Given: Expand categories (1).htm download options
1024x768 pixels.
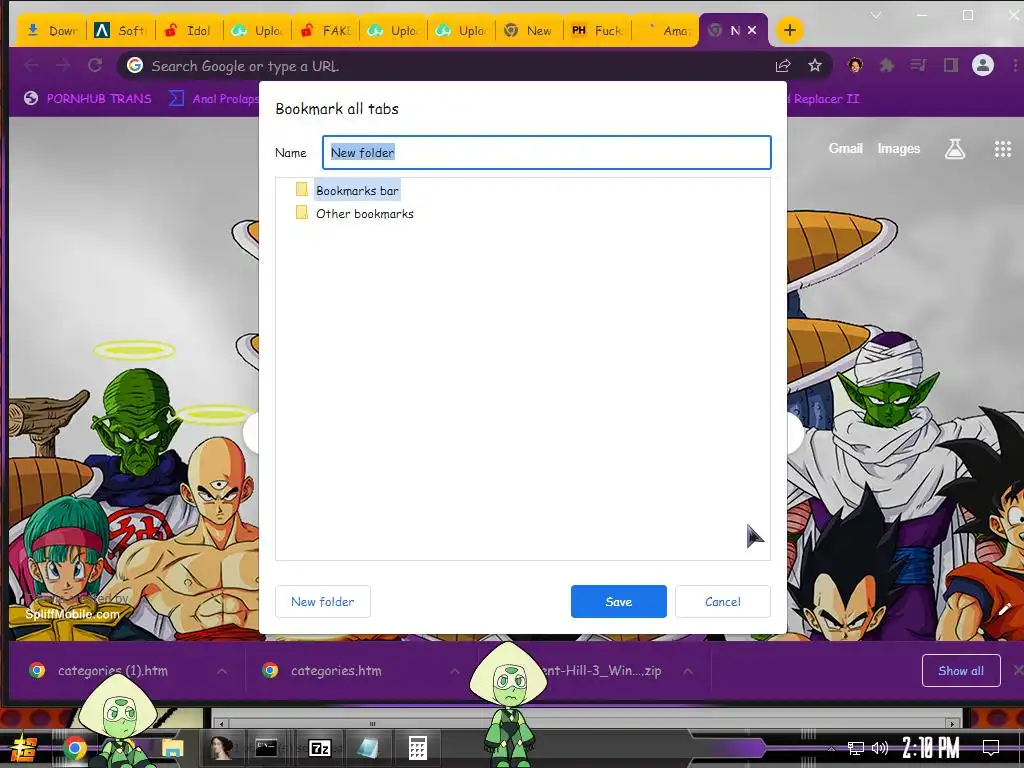Looking at the screenshot, I should click(x=222, y=671).
